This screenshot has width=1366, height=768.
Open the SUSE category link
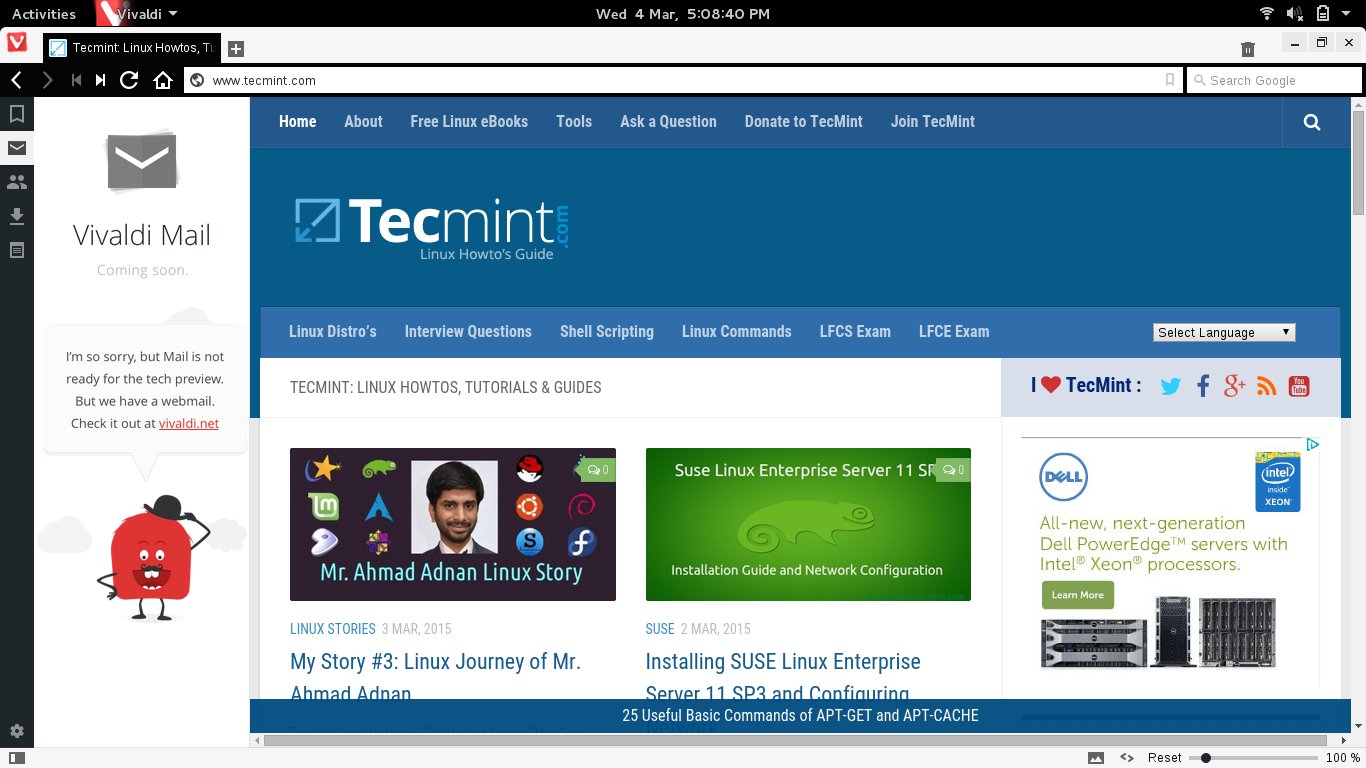pos(660,629)
